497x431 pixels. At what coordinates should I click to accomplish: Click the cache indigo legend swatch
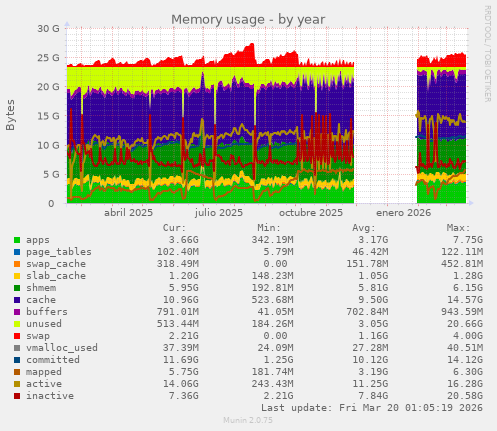pyautogui.click(x=17, y=300)
